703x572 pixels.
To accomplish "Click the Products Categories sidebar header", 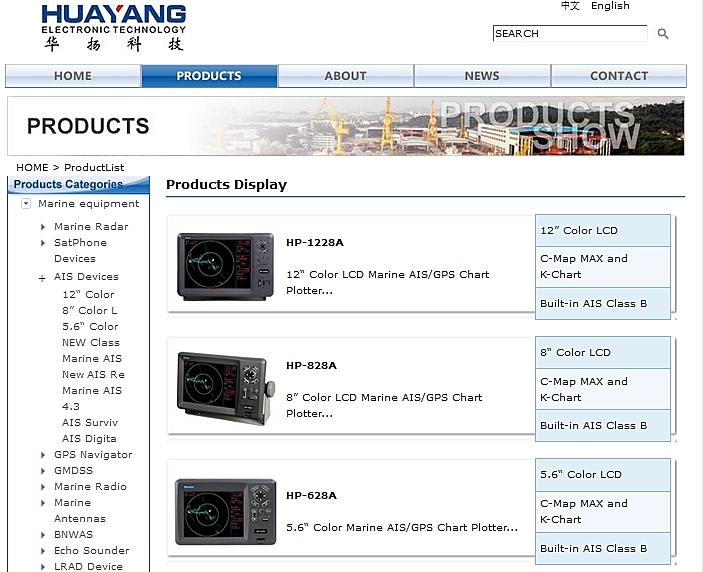I will pos(78,185).
